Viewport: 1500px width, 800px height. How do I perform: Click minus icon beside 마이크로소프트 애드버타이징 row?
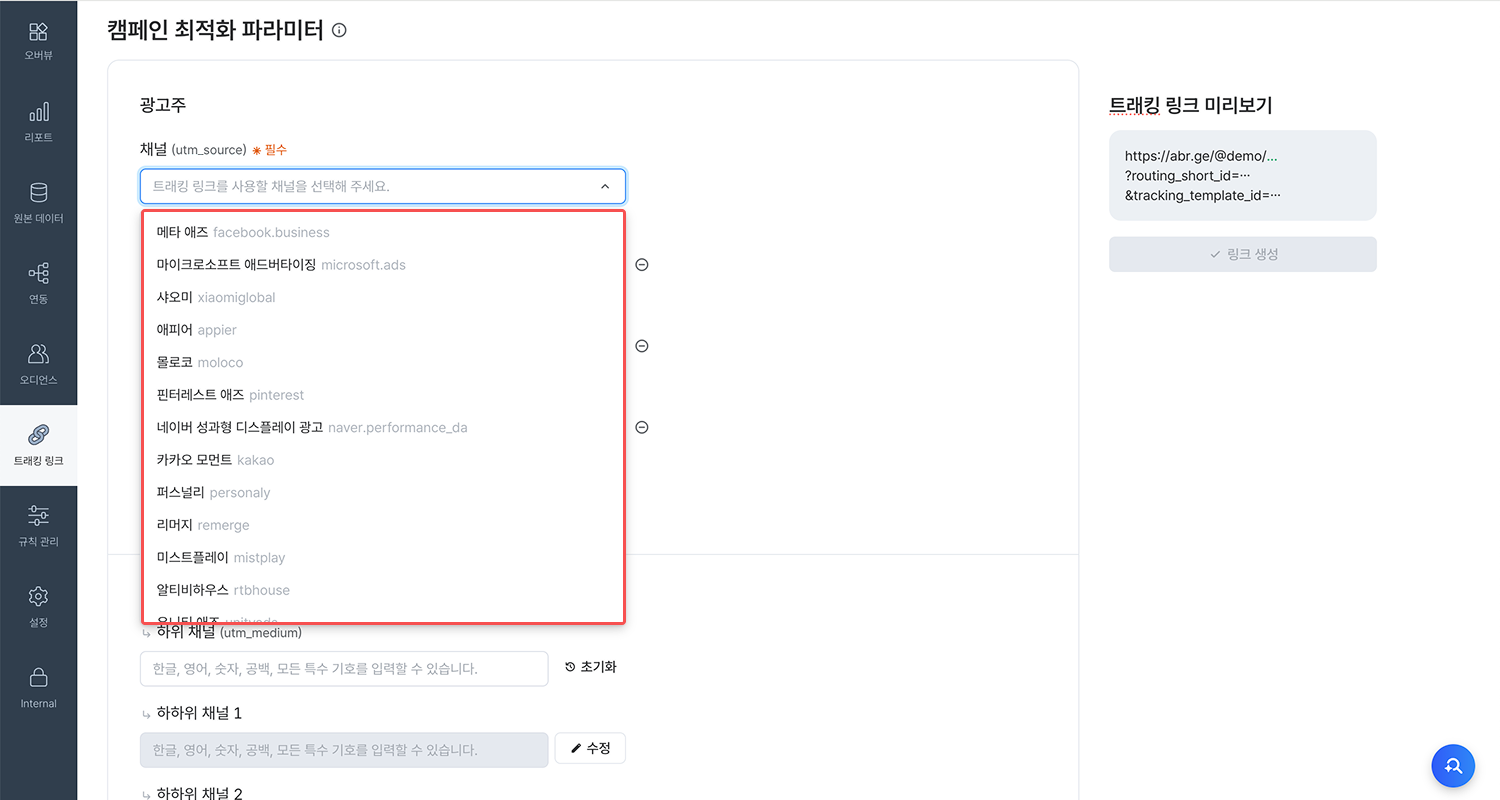click(x=642, y=265)
